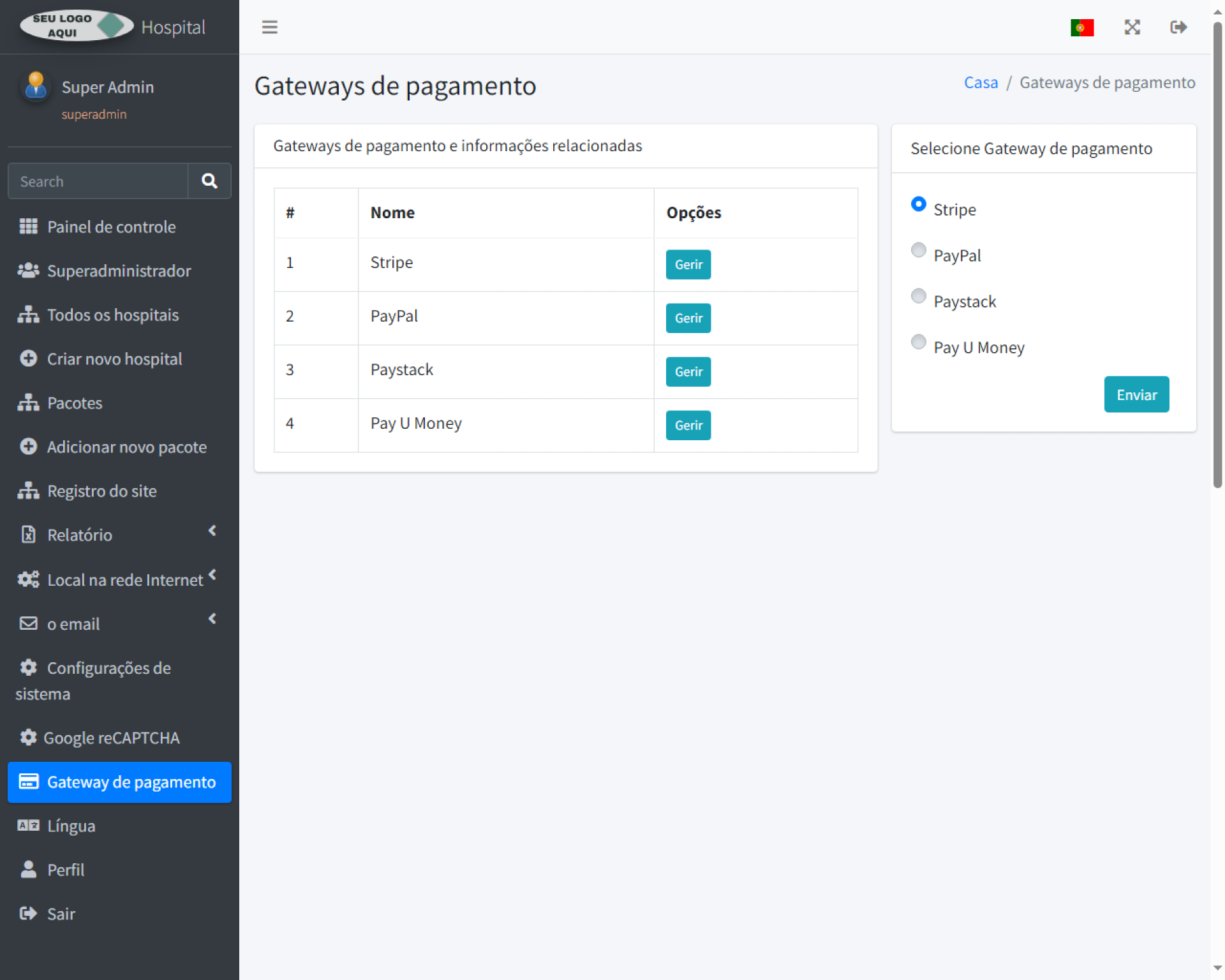Click the top-right logout icon
Screen dimensions: 1225x980
(x=1178, y=27)
